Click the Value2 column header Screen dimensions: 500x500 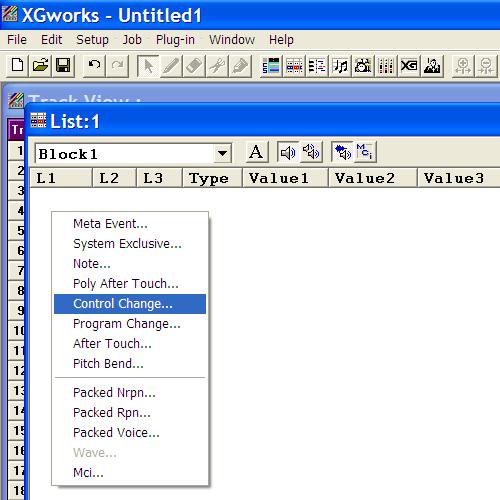373,178
